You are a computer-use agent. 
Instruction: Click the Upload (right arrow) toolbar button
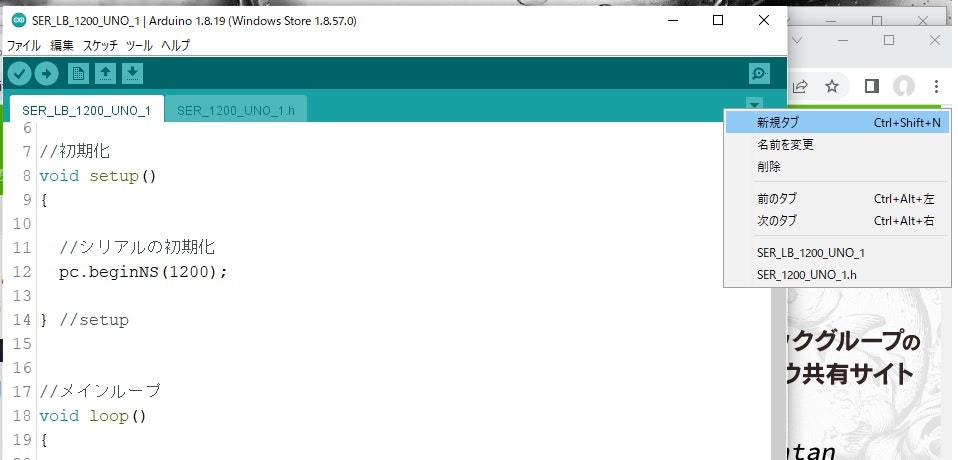(46, 74)
